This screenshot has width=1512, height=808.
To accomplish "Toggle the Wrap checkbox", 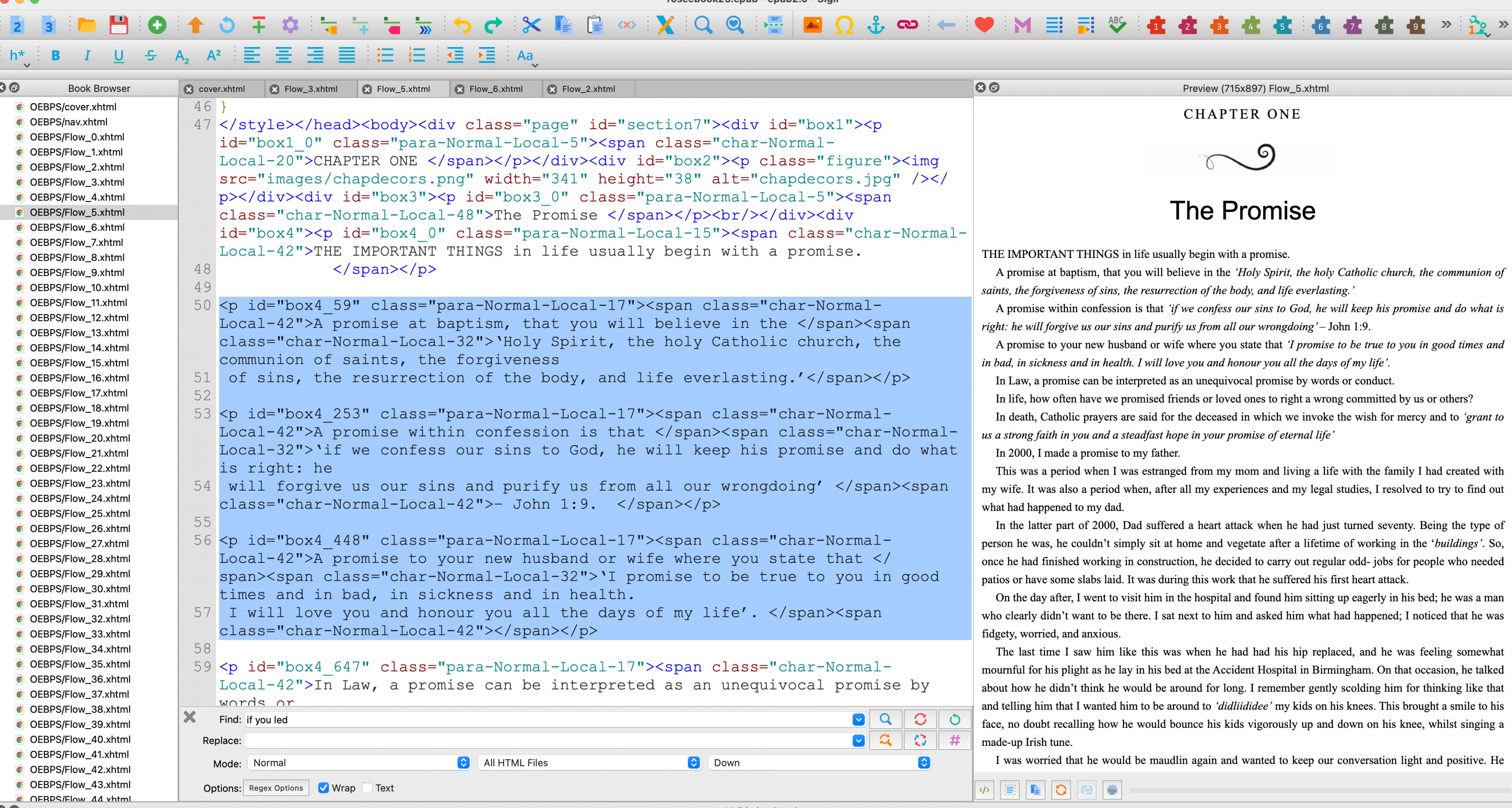I will (x=323, y=787).
